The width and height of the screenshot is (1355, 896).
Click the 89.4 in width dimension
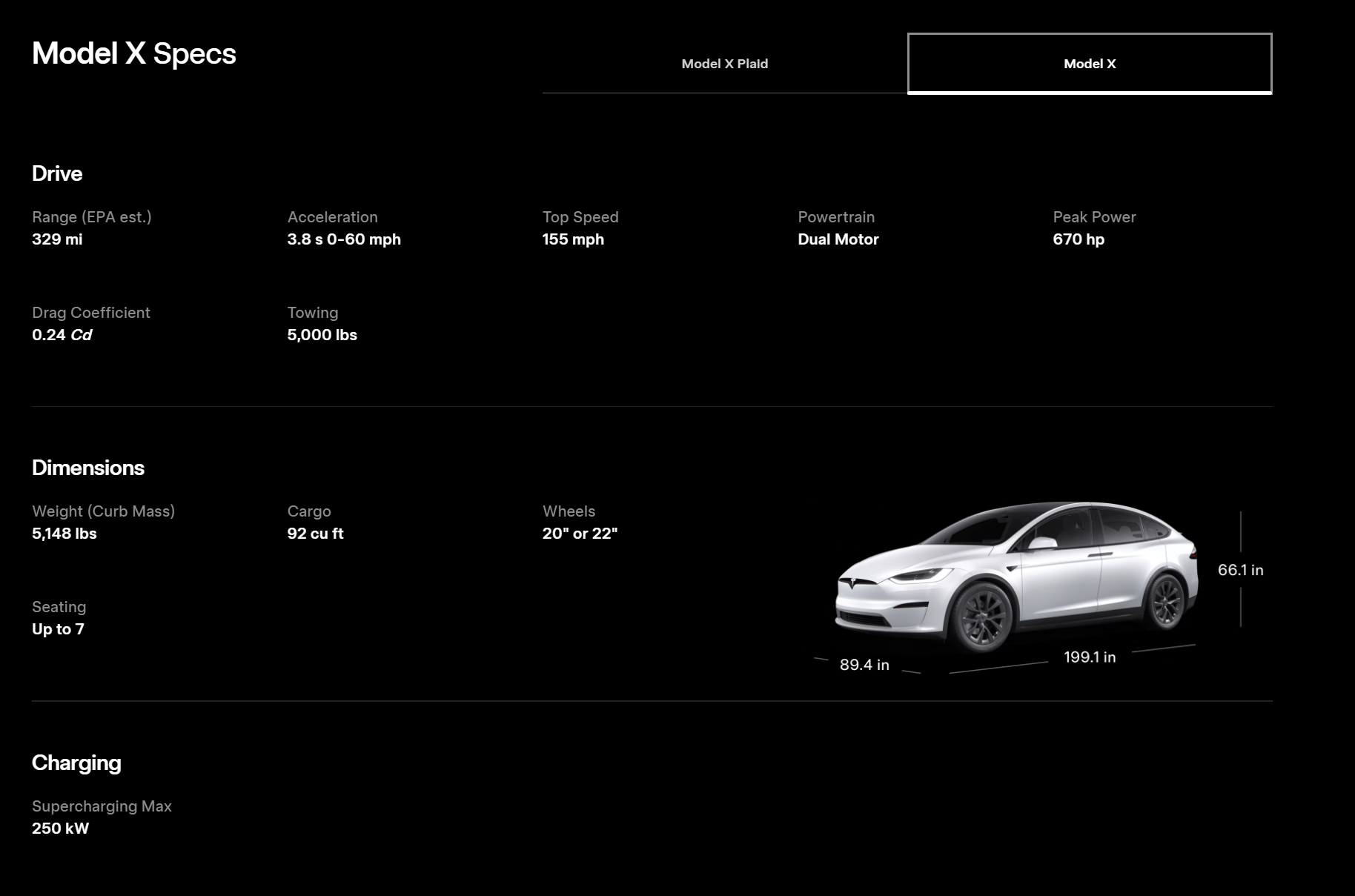point(864,665)
